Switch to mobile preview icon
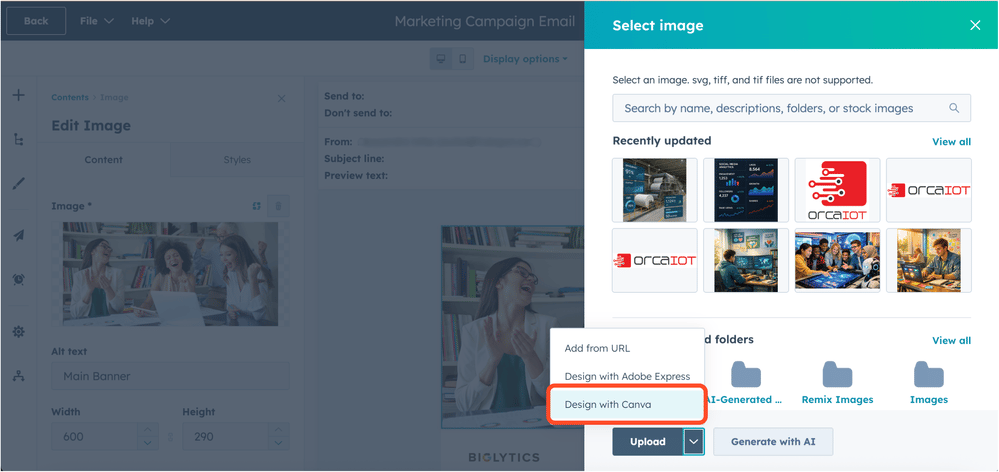999x472 pixels. 463,59
